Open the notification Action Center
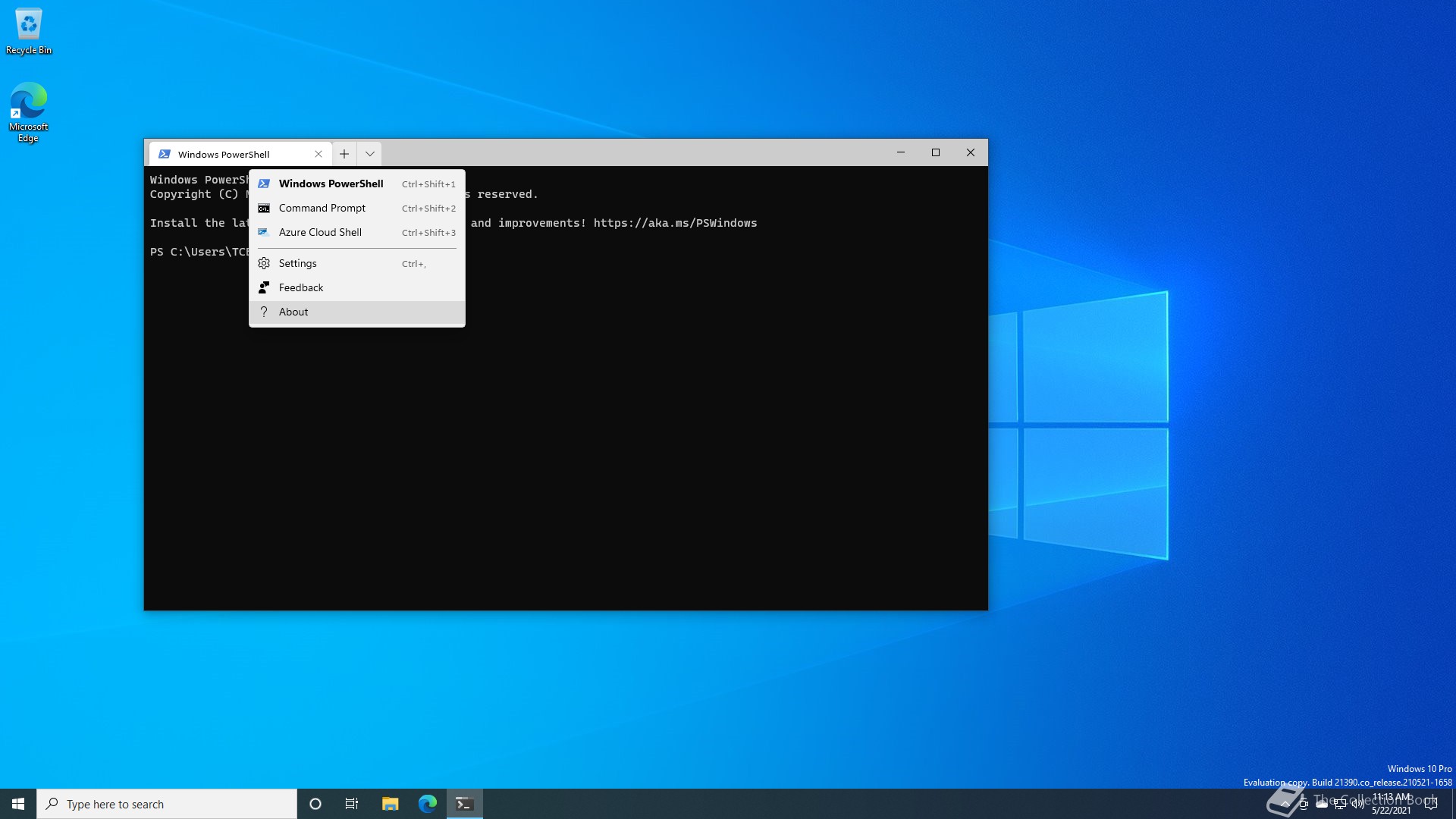The height and width of the screenshot is (819, 1456). coord(1431,804)
